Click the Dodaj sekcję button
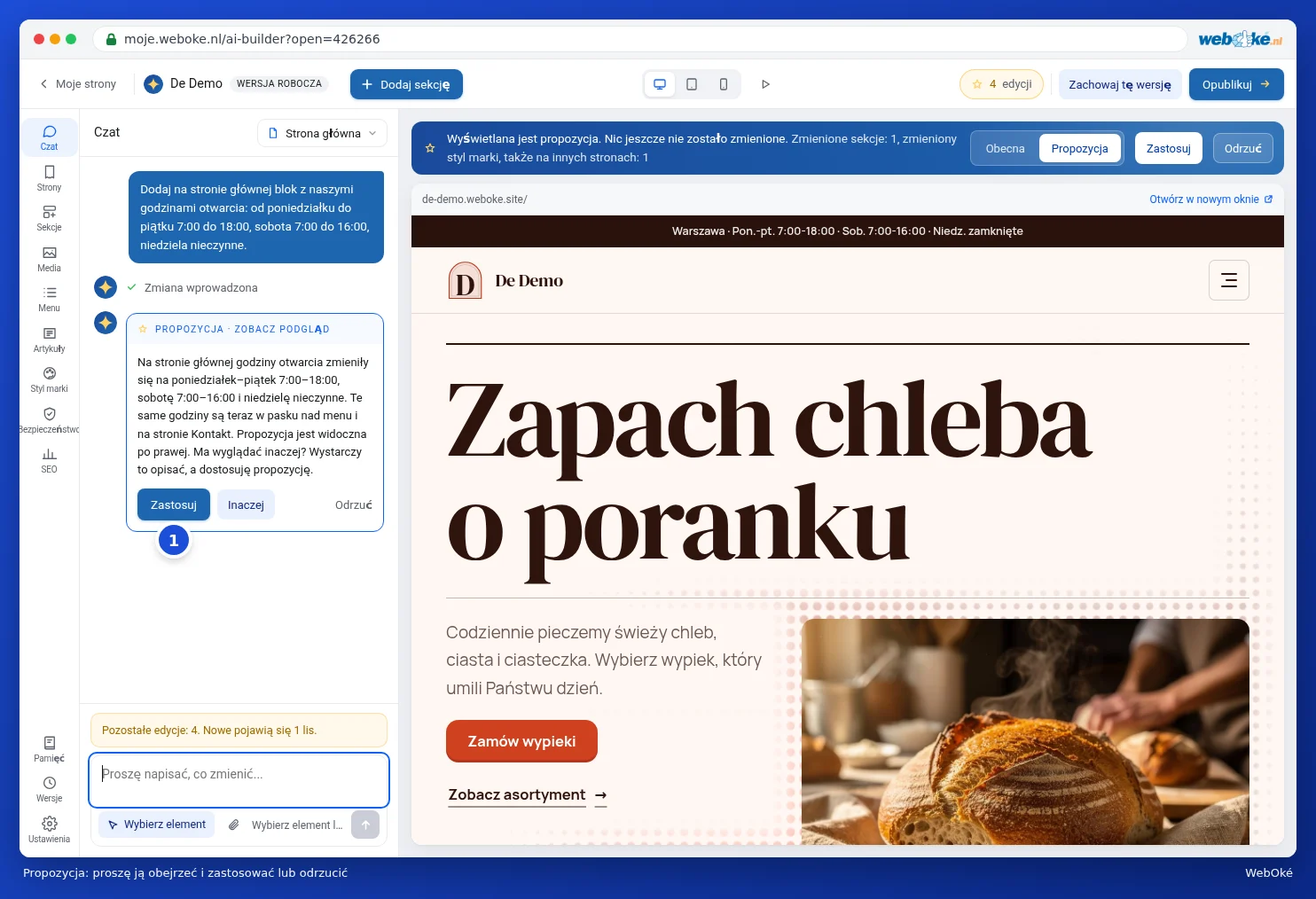The image size is (1316, 899). [406, 84]
